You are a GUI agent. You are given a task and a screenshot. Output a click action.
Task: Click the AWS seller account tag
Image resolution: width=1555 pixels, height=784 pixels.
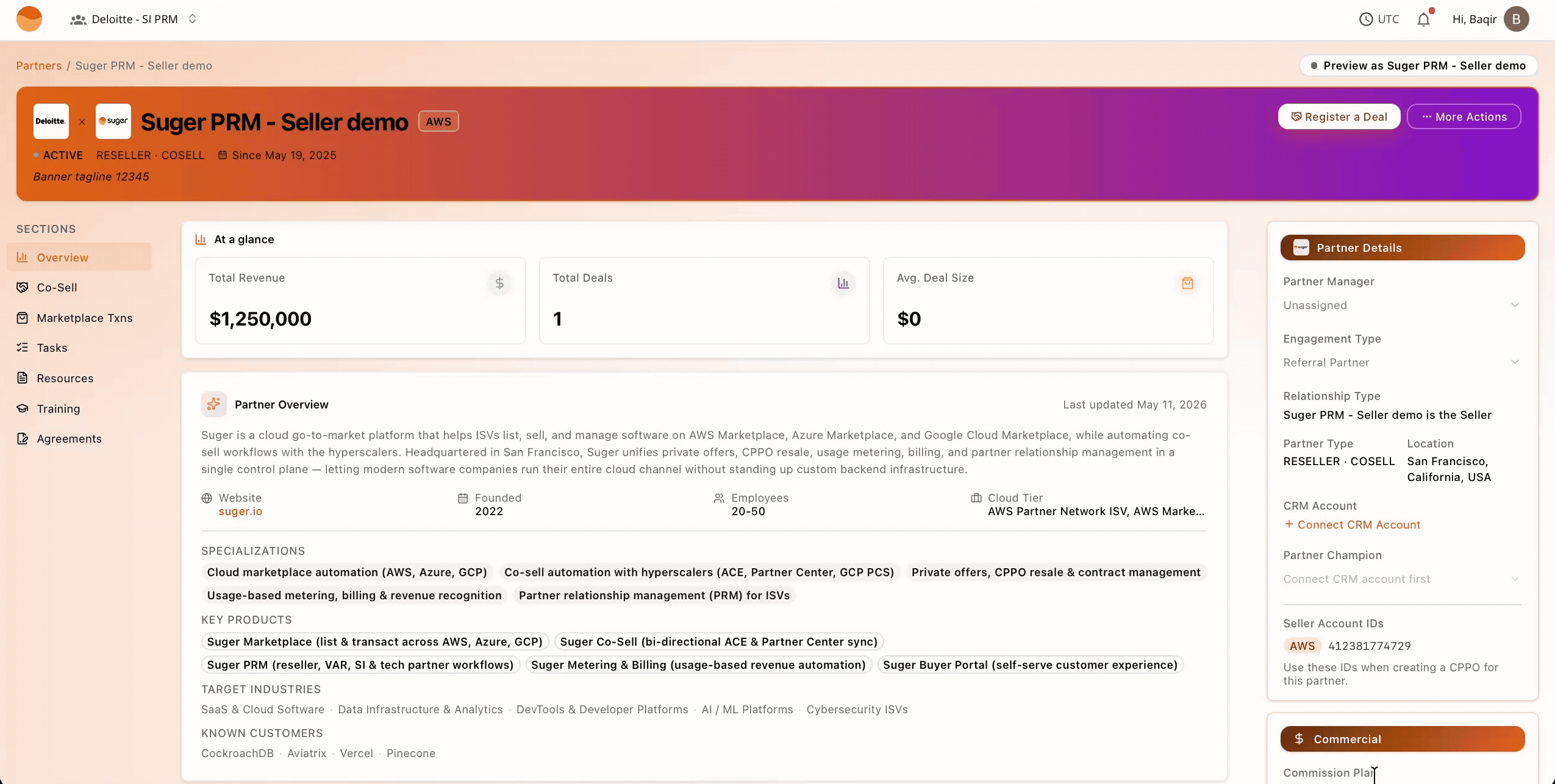tap(1302, 646)
